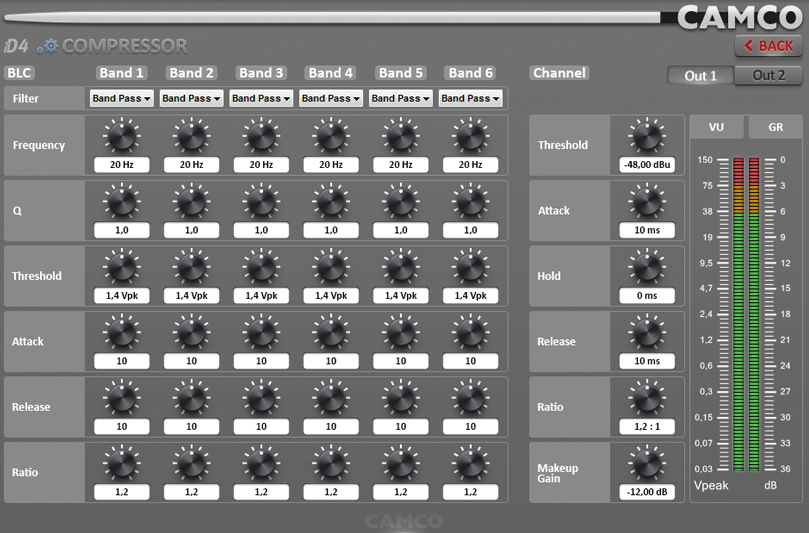This screenshot has height=533, width=809.
Task: Click the Band 2 Attack knob
Action: tap(191, 332)
